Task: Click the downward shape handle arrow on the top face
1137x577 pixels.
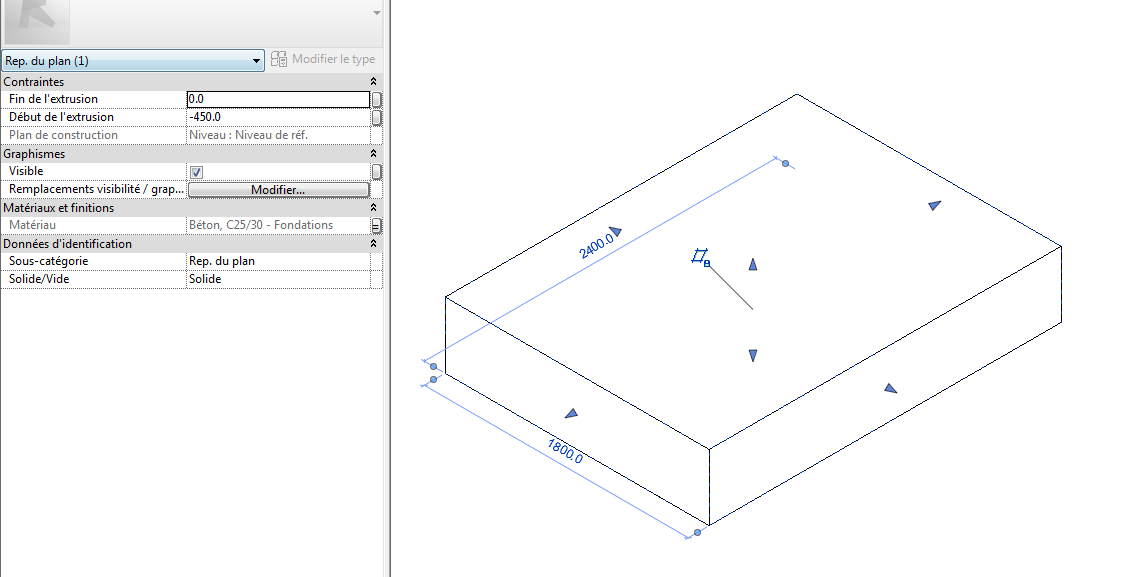Action: click(x=753, y=355)
